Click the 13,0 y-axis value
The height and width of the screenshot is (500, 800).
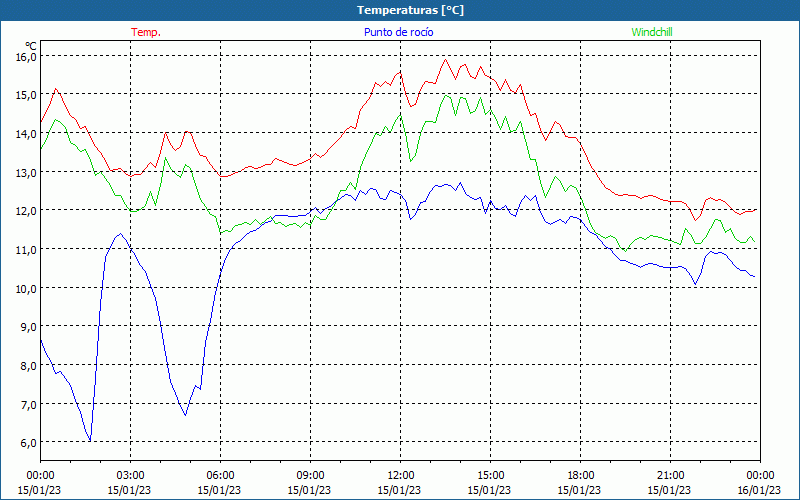26,172
